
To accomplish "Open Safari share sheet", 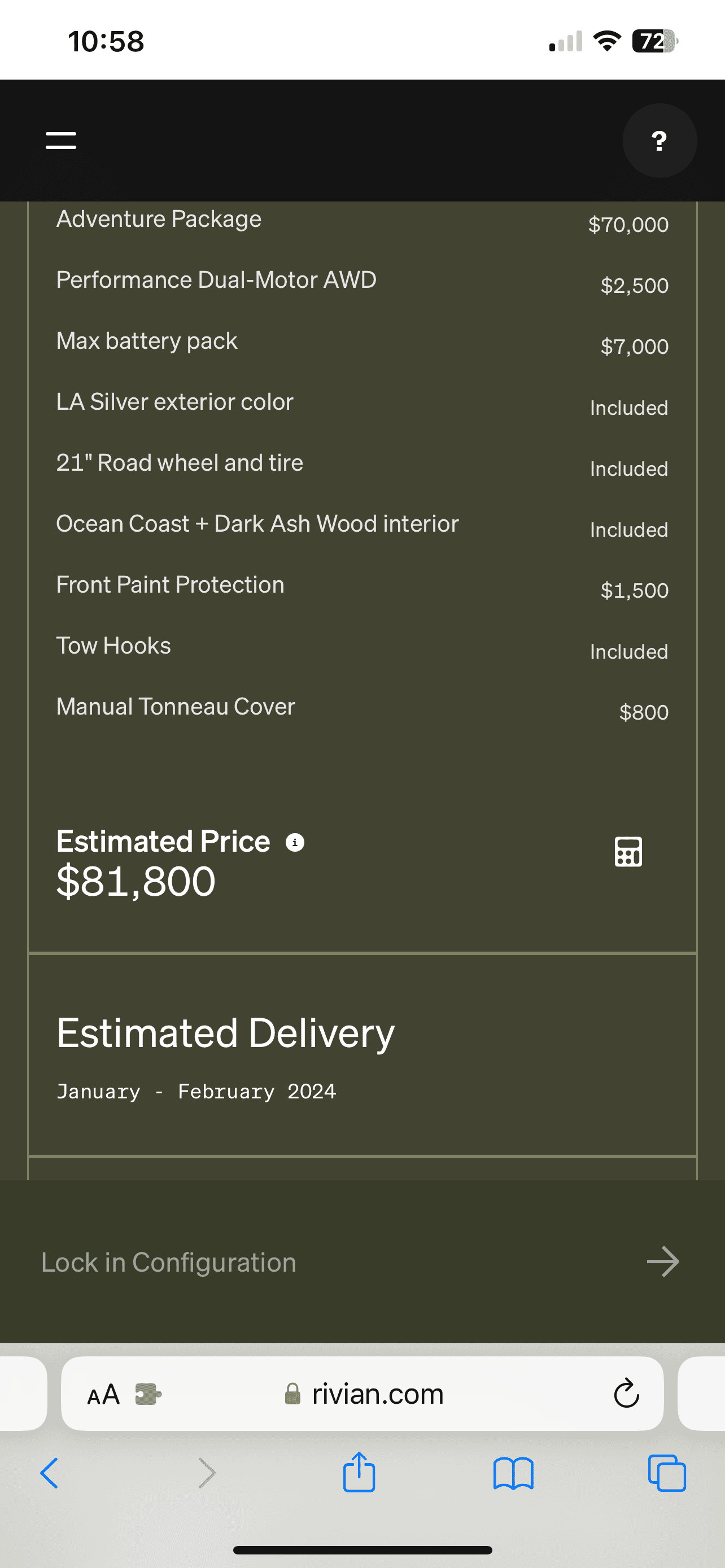I will click(x=359, y=1472).
